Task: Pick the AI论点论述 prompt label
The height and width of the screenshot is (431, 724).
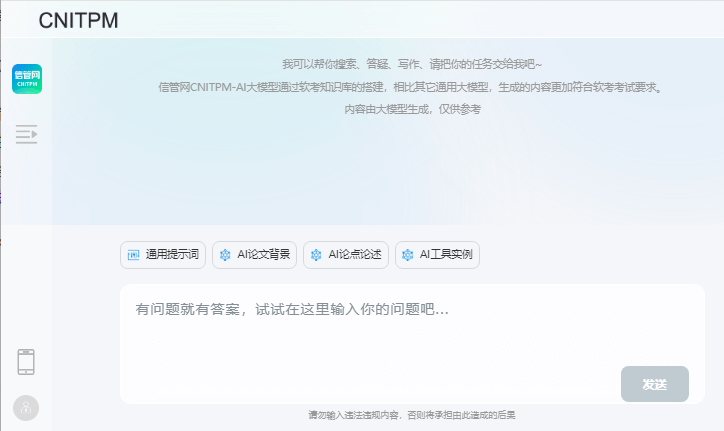Action: tap(355, 255)
